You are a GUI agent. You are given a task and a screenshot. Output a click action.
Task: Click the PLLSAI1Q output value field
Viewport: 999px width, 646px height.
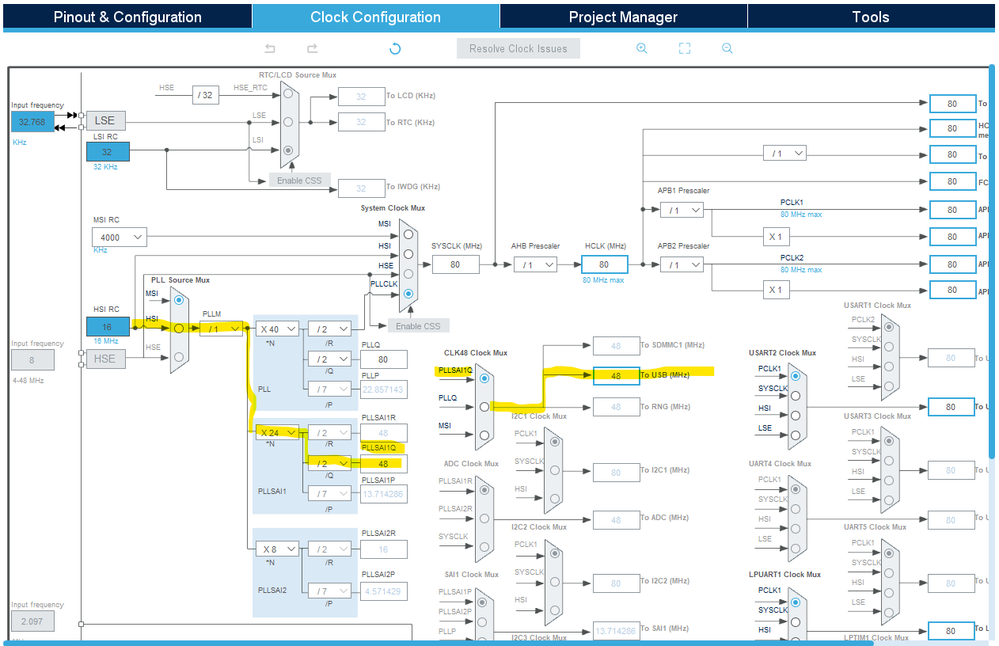tap(384, 464)
